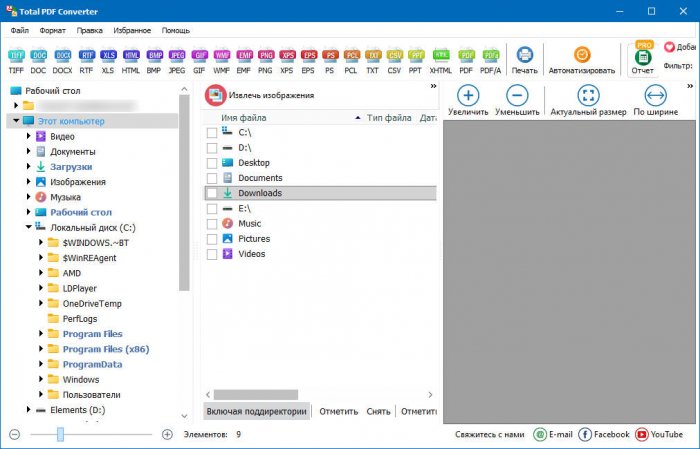Choose CSV output format
Image resolution: width=700 pixels, height=449 pixels.
[x=395, y=56]
